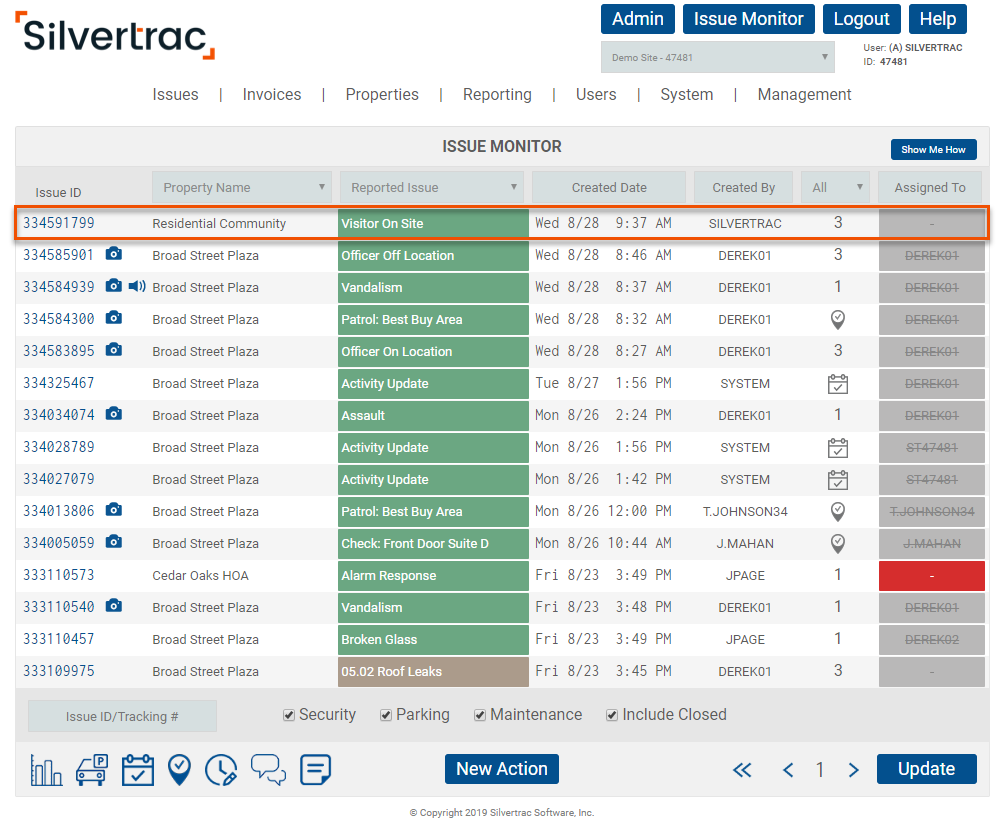Click the Visitor On Site issue cell
The height and width of the screenshot is (820, 1007).
[x=433, y=223]
